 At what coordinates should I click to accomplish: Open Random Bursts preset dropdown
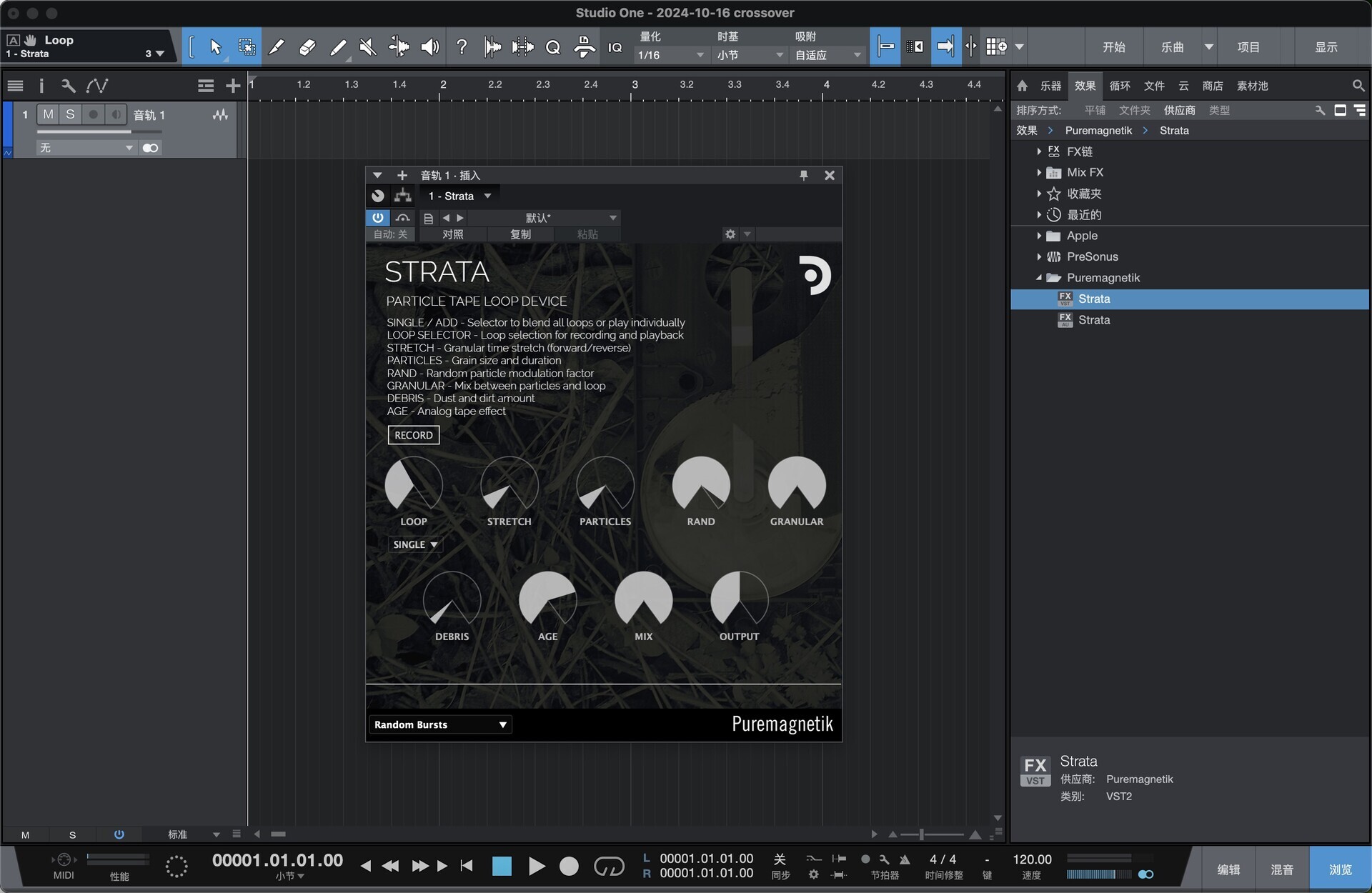click(439, 724)
